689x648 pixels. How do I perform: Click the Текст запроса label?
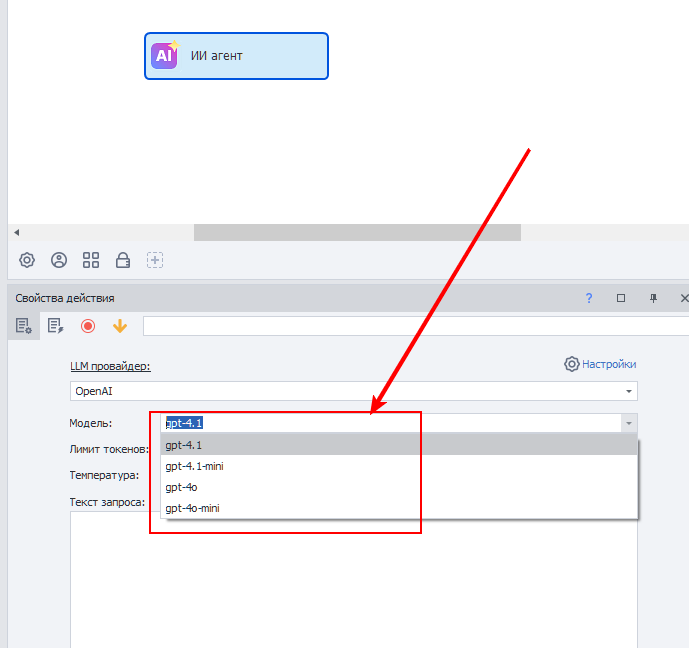tap(107, 502)
